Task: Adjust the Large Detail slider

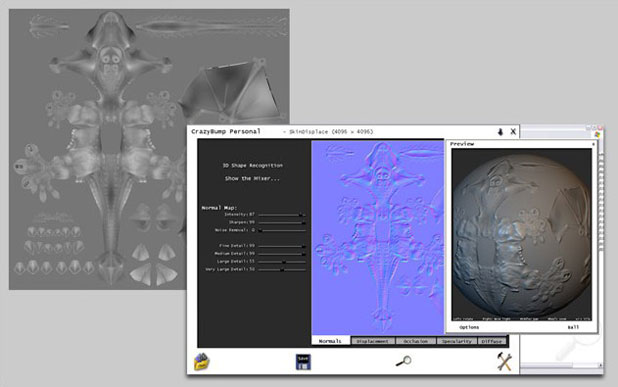Action: (x=282, y=262)
